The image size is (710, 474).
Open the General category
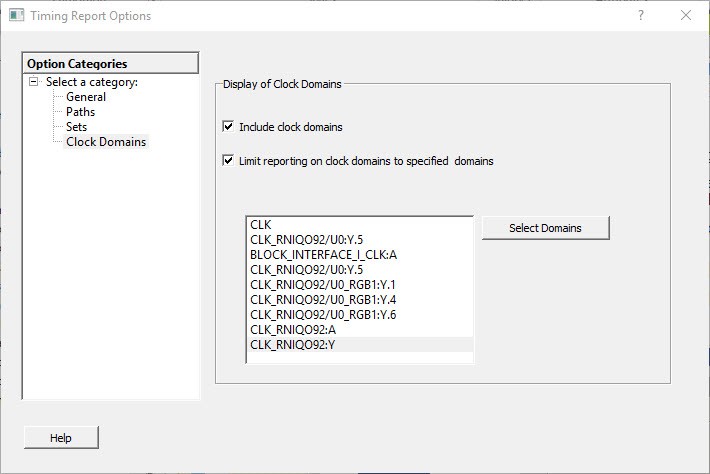coord(86,97)
